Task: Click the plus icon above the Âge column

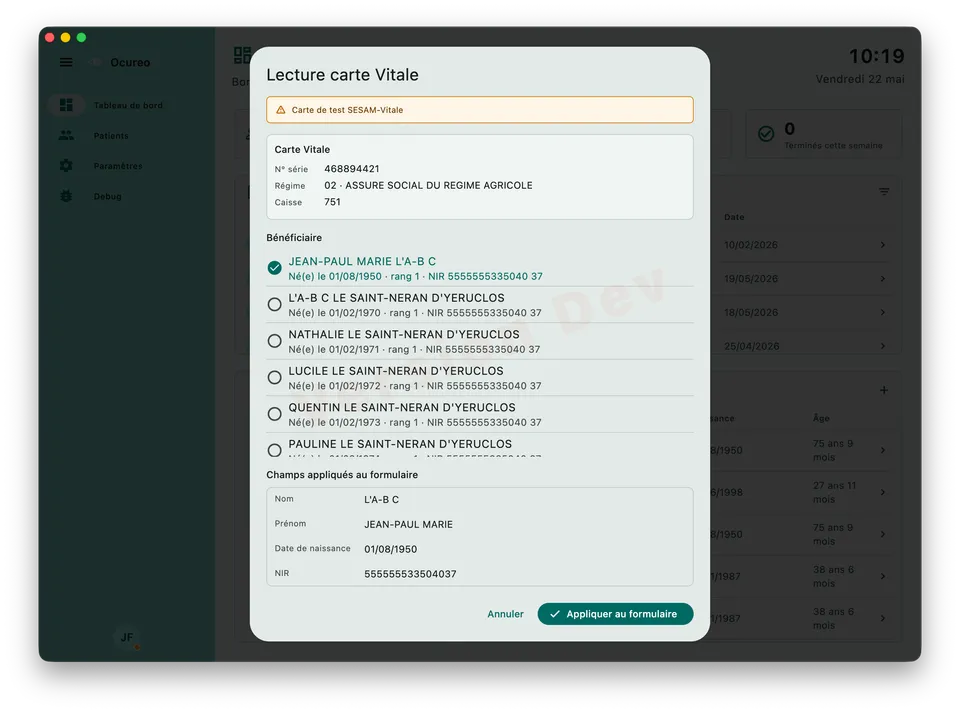Action: click(x=883, y=390)
